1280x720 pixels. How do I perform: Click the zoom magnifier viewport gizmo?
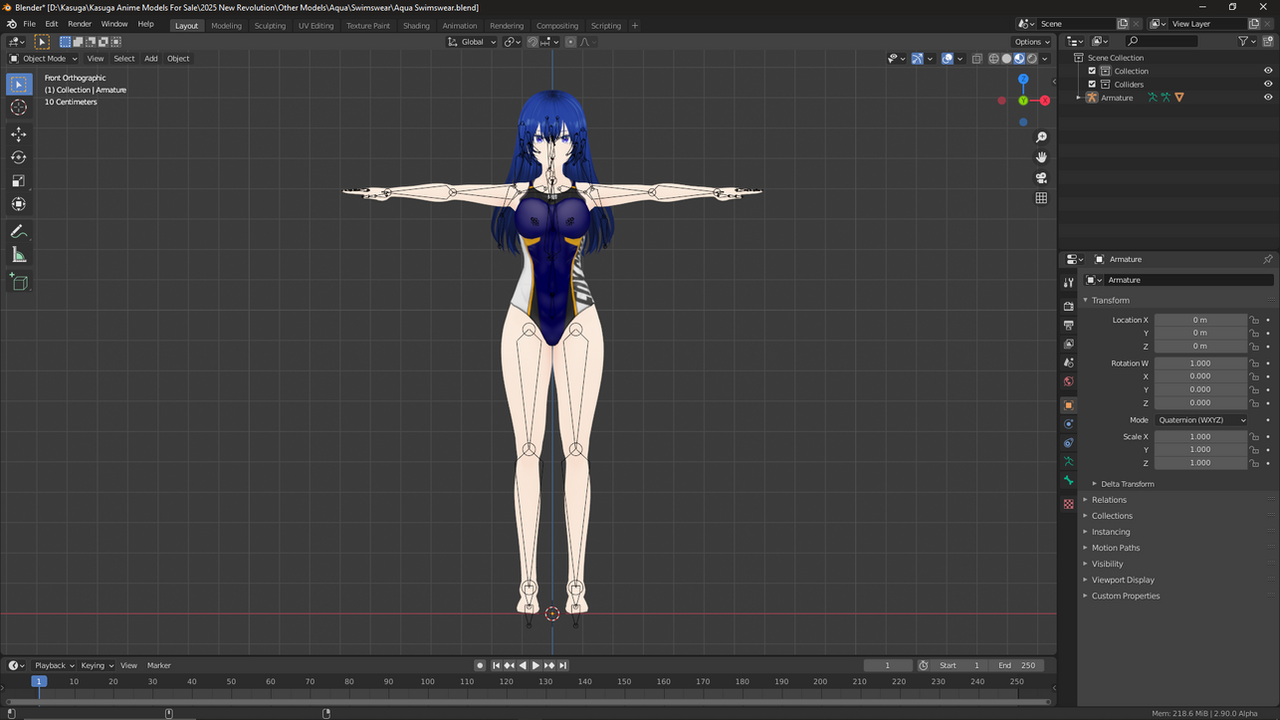point(1041,137)
